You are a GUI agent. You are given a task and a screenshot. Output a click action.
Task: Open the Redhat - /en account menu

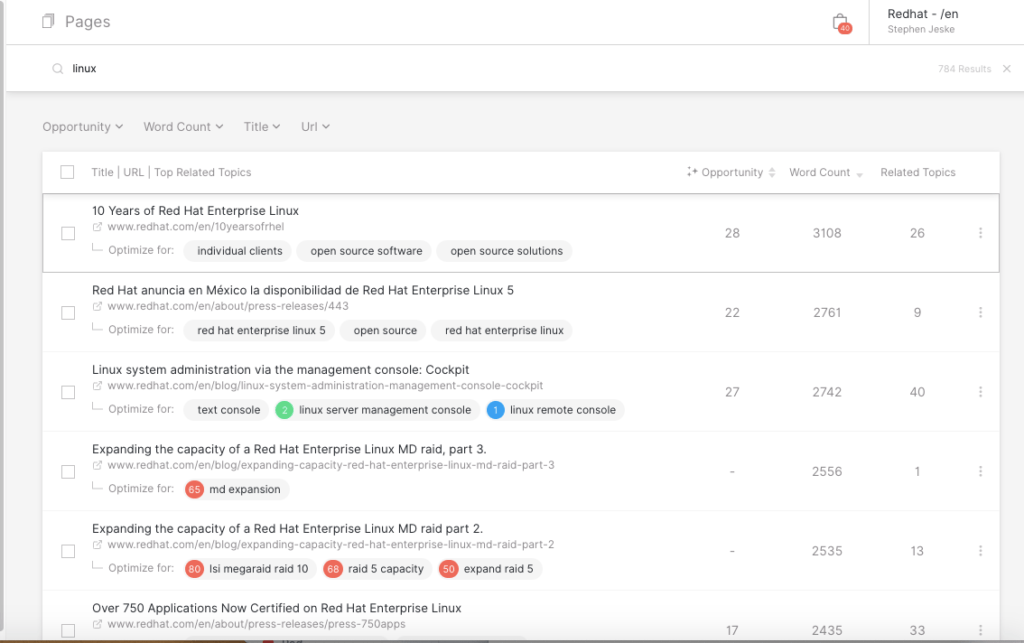pos(922,21)
